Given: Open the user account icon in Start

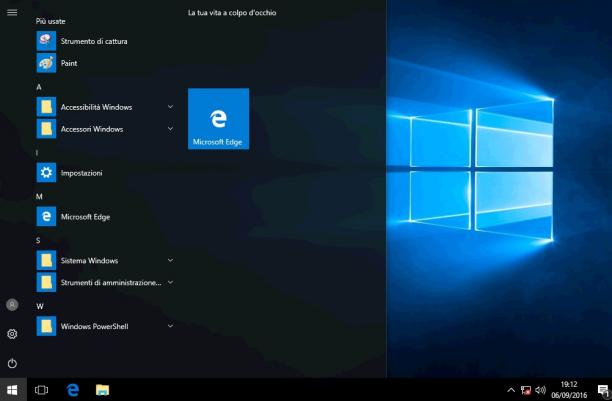Looking at the screenshot, I should tap(12, 305).
